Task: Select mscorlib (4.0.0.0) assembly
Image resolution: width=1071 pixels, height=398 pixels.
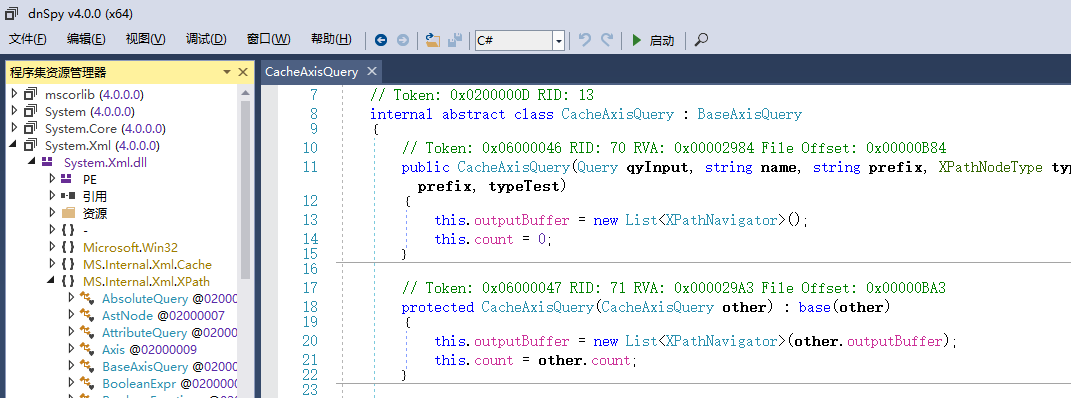Action: point(94,94)
